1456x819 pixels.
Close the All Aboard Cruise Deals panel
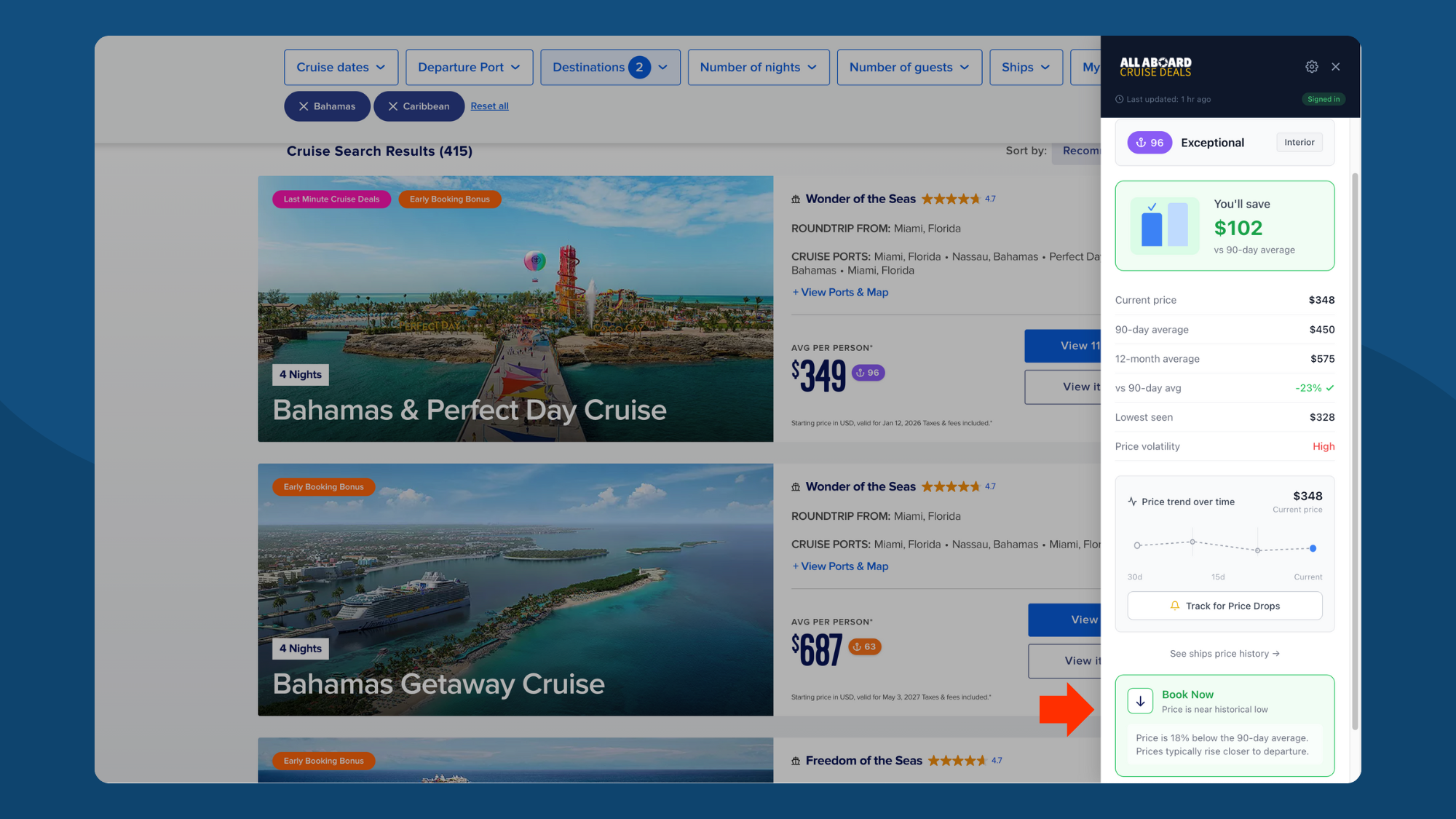click(x=1335, y=67)
